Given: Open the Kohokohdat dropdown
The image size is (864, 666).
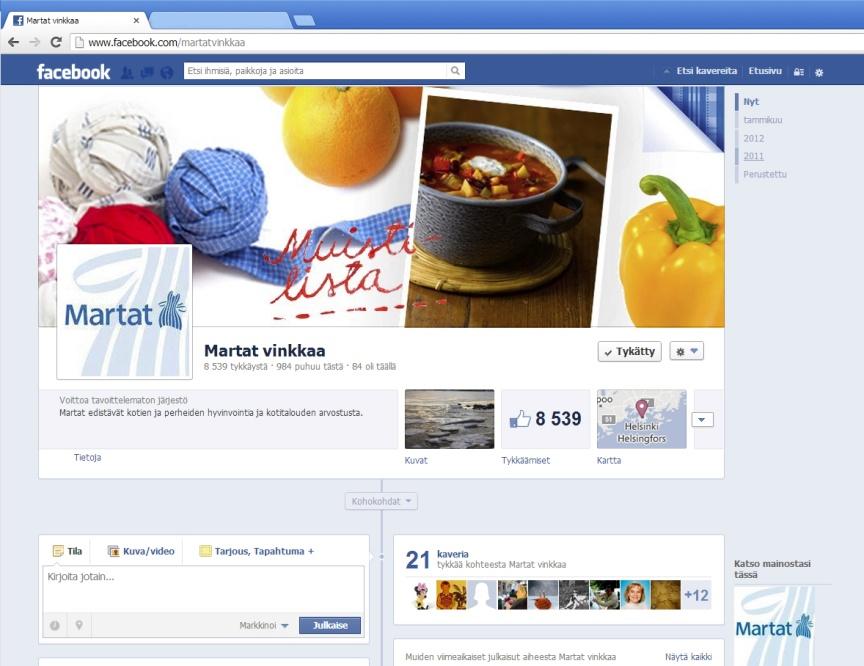Looking at the screenshot, I should point(381,501).
